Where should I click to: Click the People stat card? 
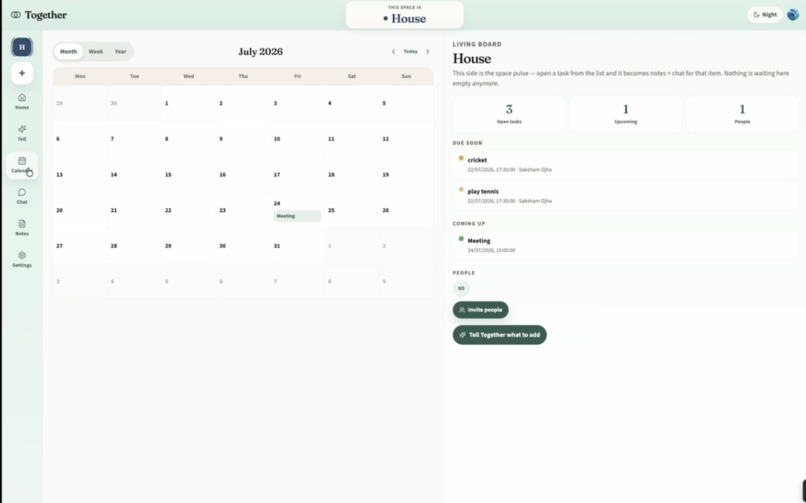742,114
